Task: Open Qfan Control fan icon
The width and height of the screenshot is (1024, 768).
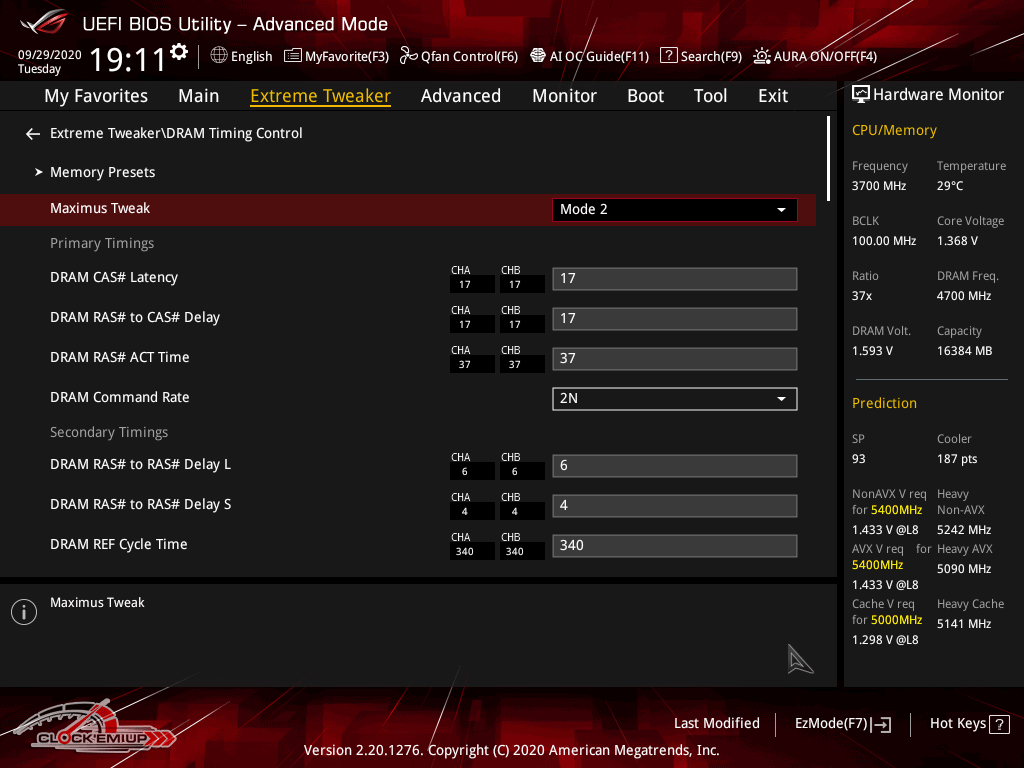Action: coord(408,56)
